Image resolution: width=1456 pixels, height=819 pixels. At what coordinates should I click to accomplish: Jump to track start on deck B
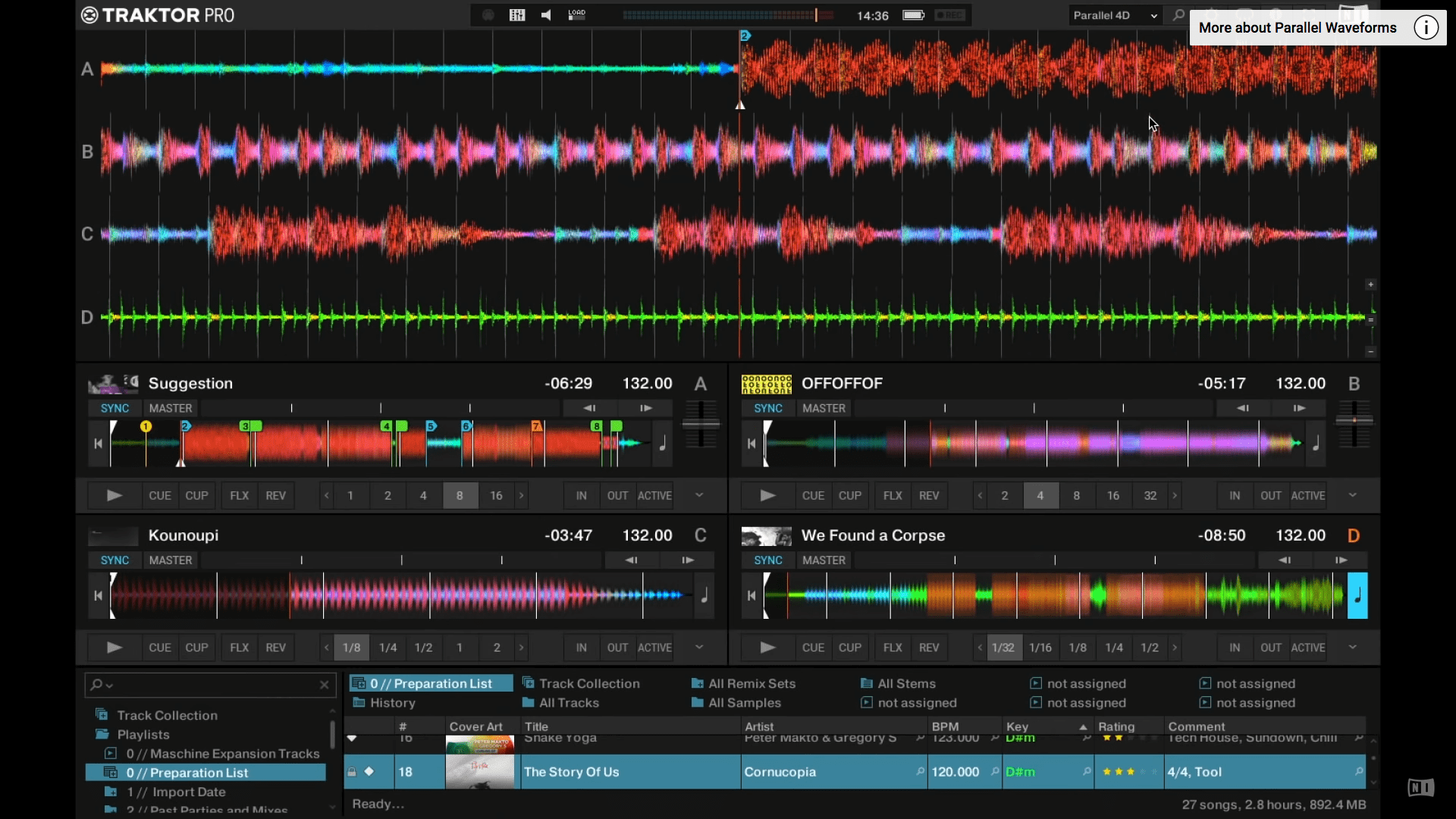pyautogui.click(x=751, y=444)
